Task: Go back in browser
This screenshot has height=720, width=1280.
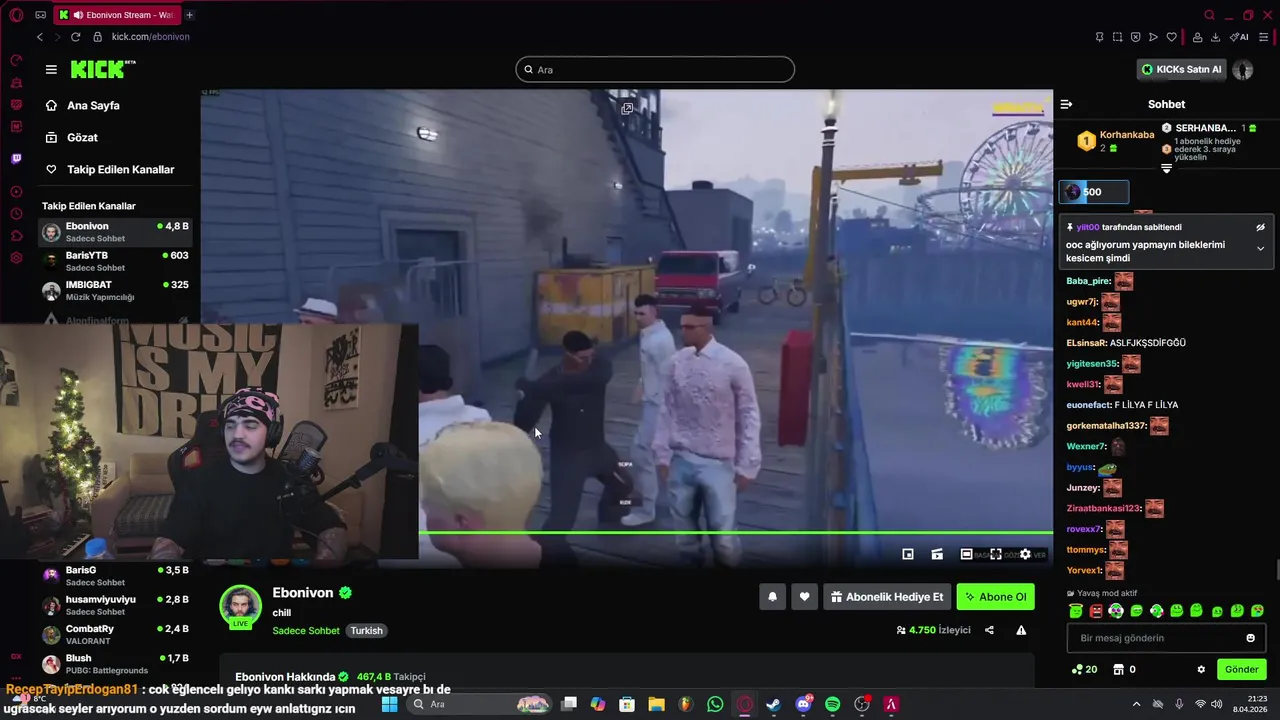Action: pyautogui.click(x=40, y=37)
